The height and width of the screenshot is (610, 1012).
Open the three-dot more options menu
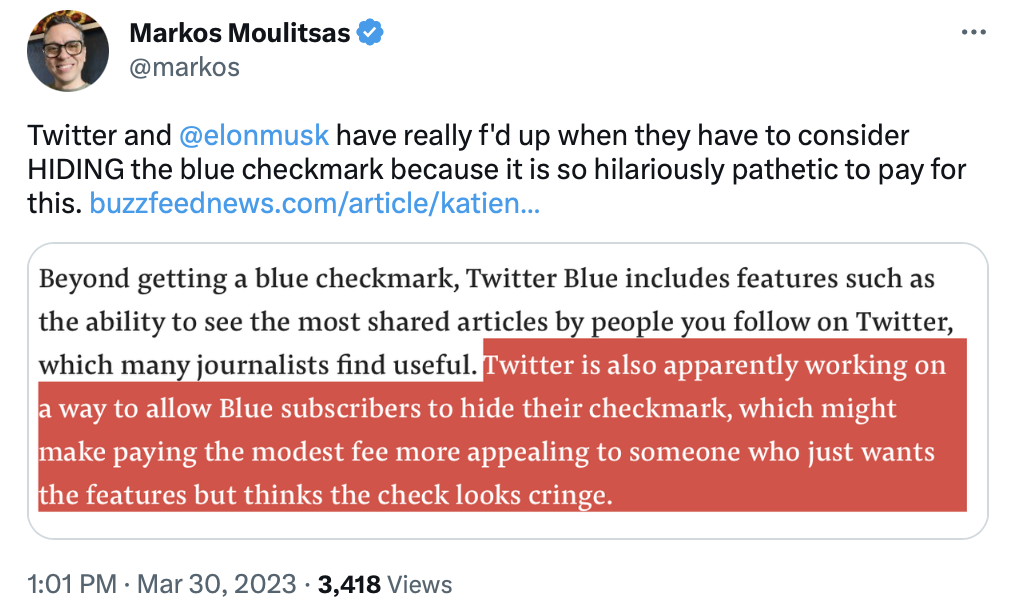973,32
